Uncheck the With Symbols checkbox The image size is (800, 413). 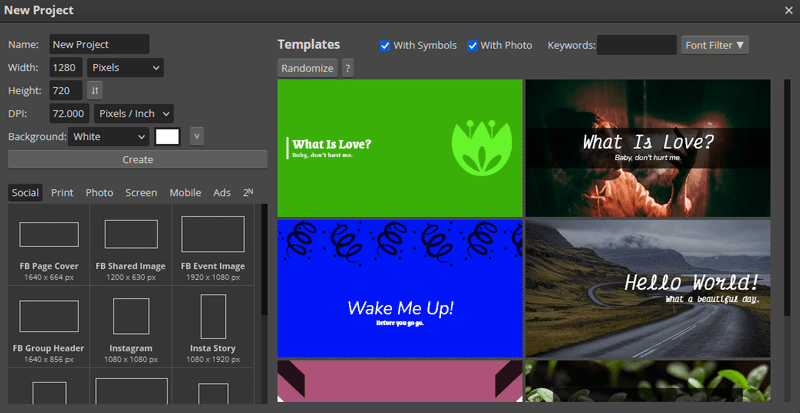click(x=386, y=46)
